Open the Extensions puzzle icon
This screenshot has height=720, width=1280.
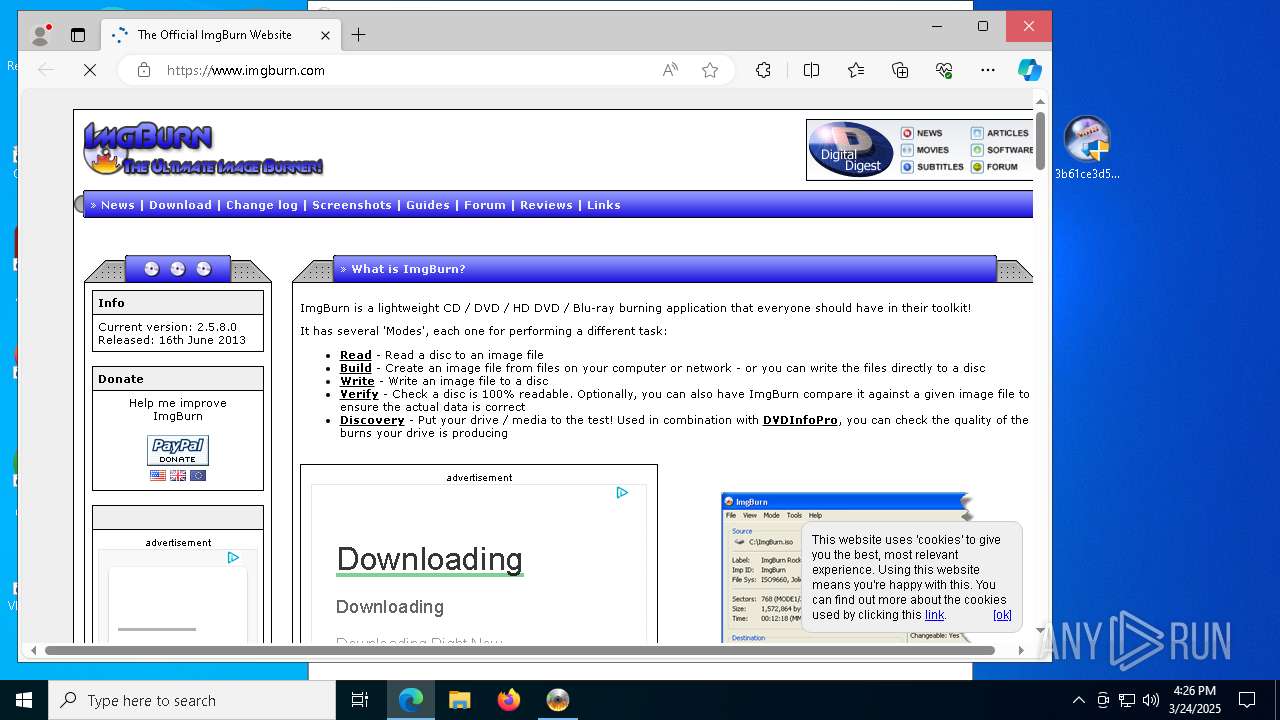pyautogui.click(x=763, y=70)
